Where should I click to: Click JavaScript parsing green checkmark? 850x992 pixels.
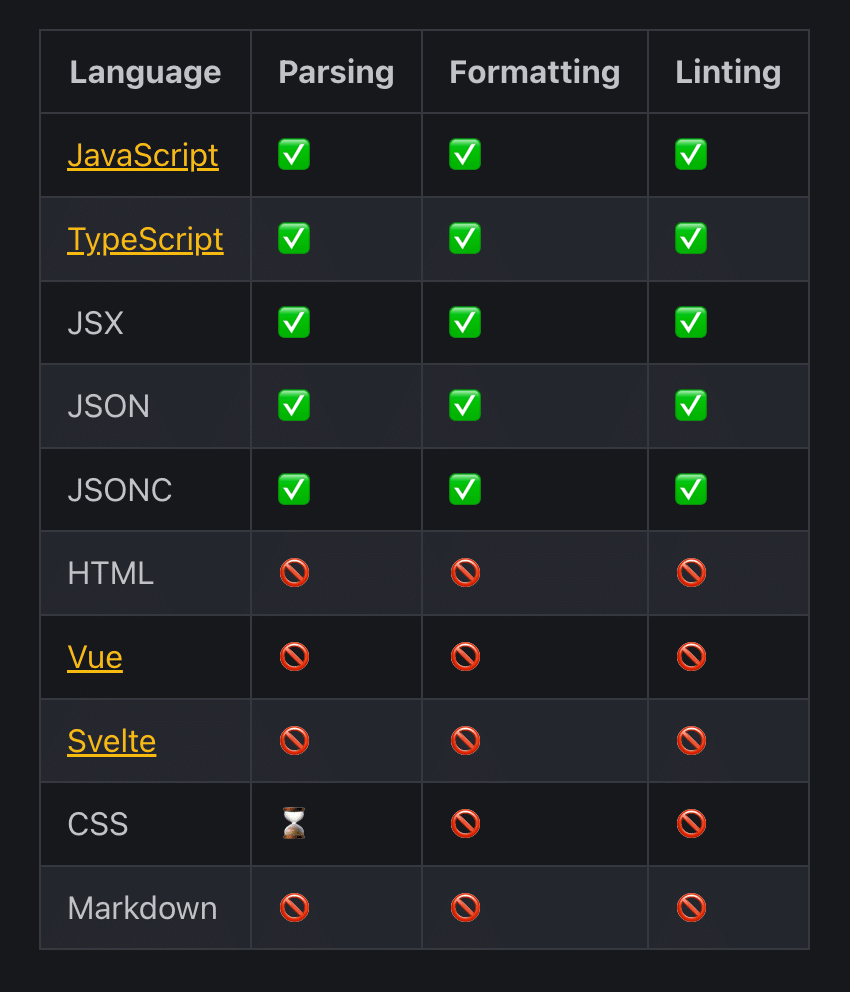tap(294, 154)
